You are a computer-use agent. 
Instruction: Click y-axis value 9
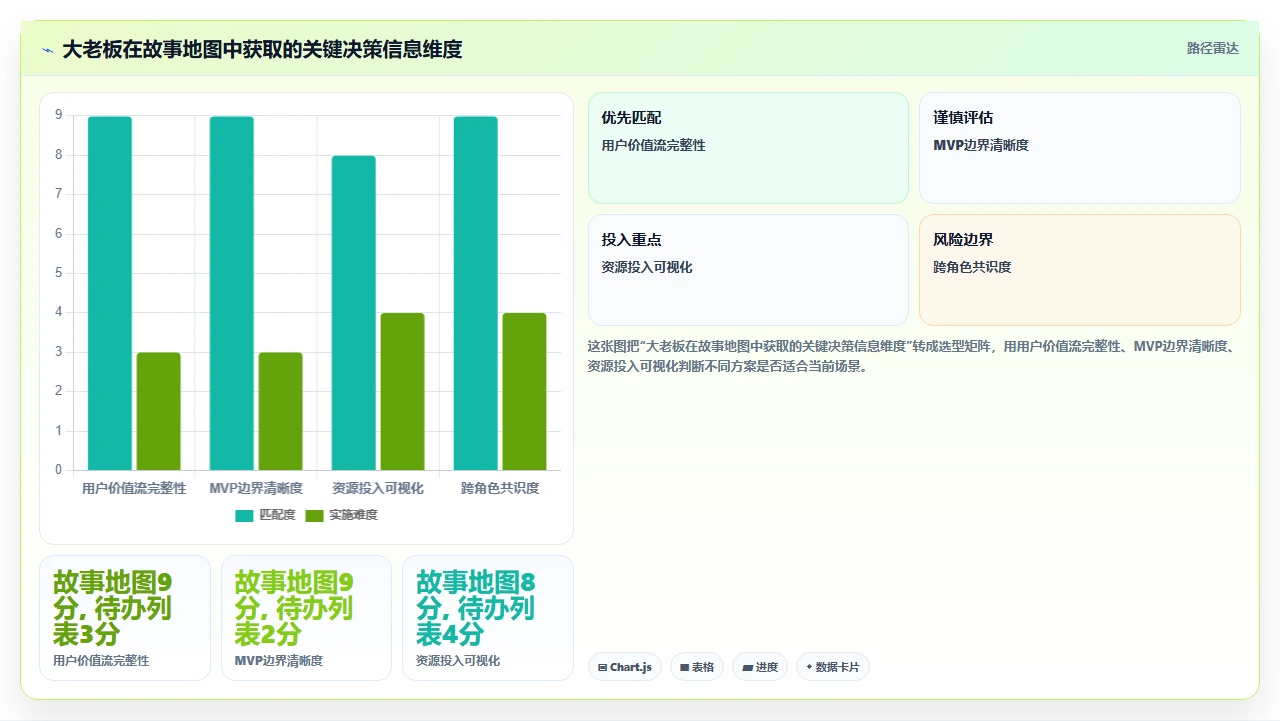click(59, 115)
